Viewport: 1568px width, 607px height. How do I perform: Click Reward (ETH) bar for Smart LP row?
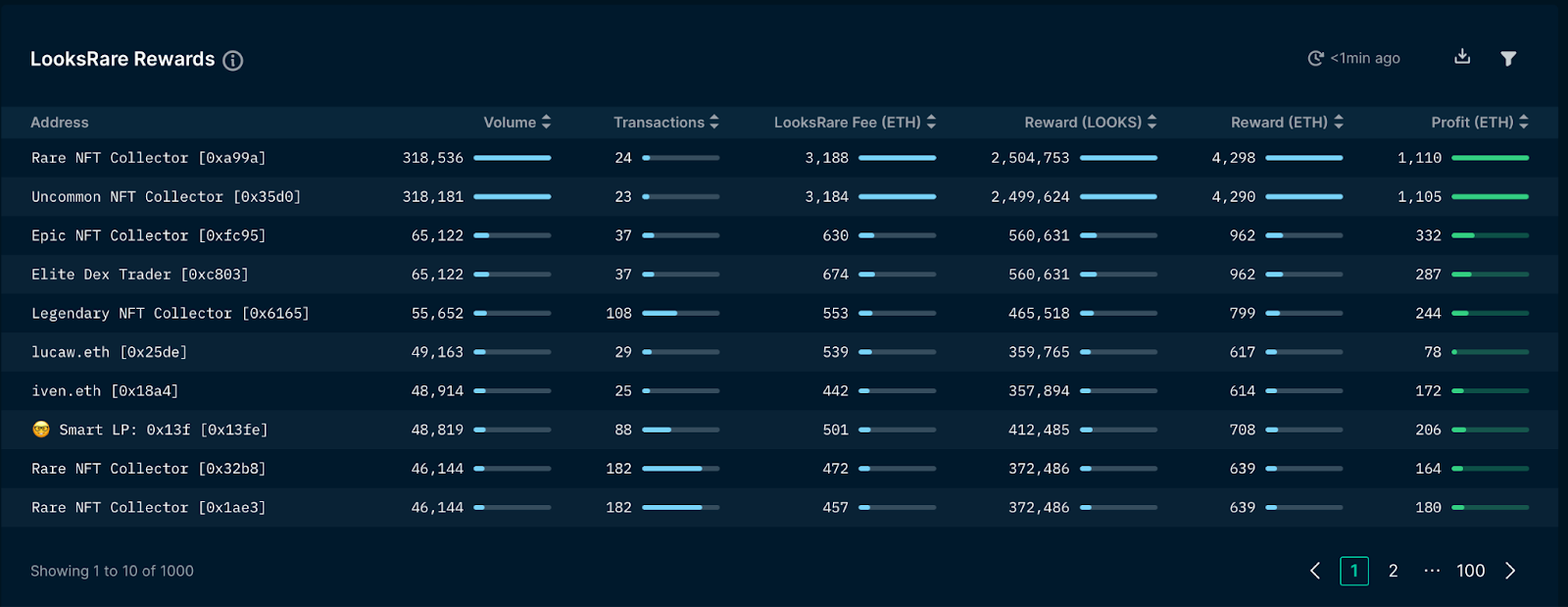1304,430
